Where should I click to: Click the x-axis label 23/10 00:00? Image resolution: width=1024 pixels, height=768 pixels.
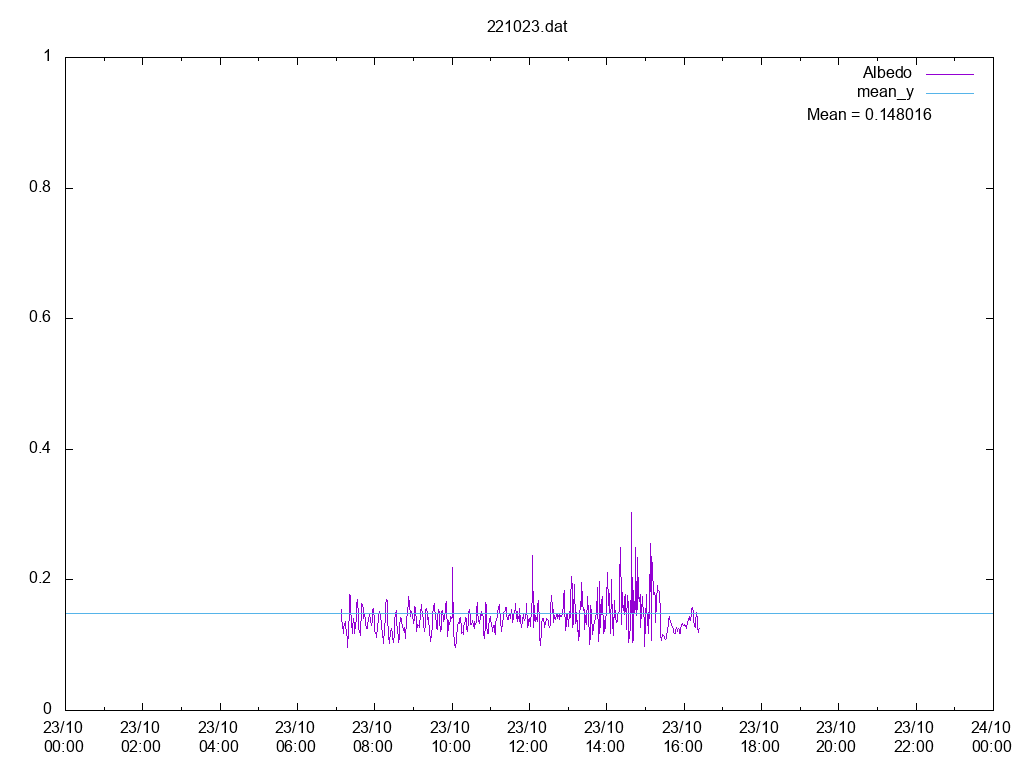click(63, 737)
